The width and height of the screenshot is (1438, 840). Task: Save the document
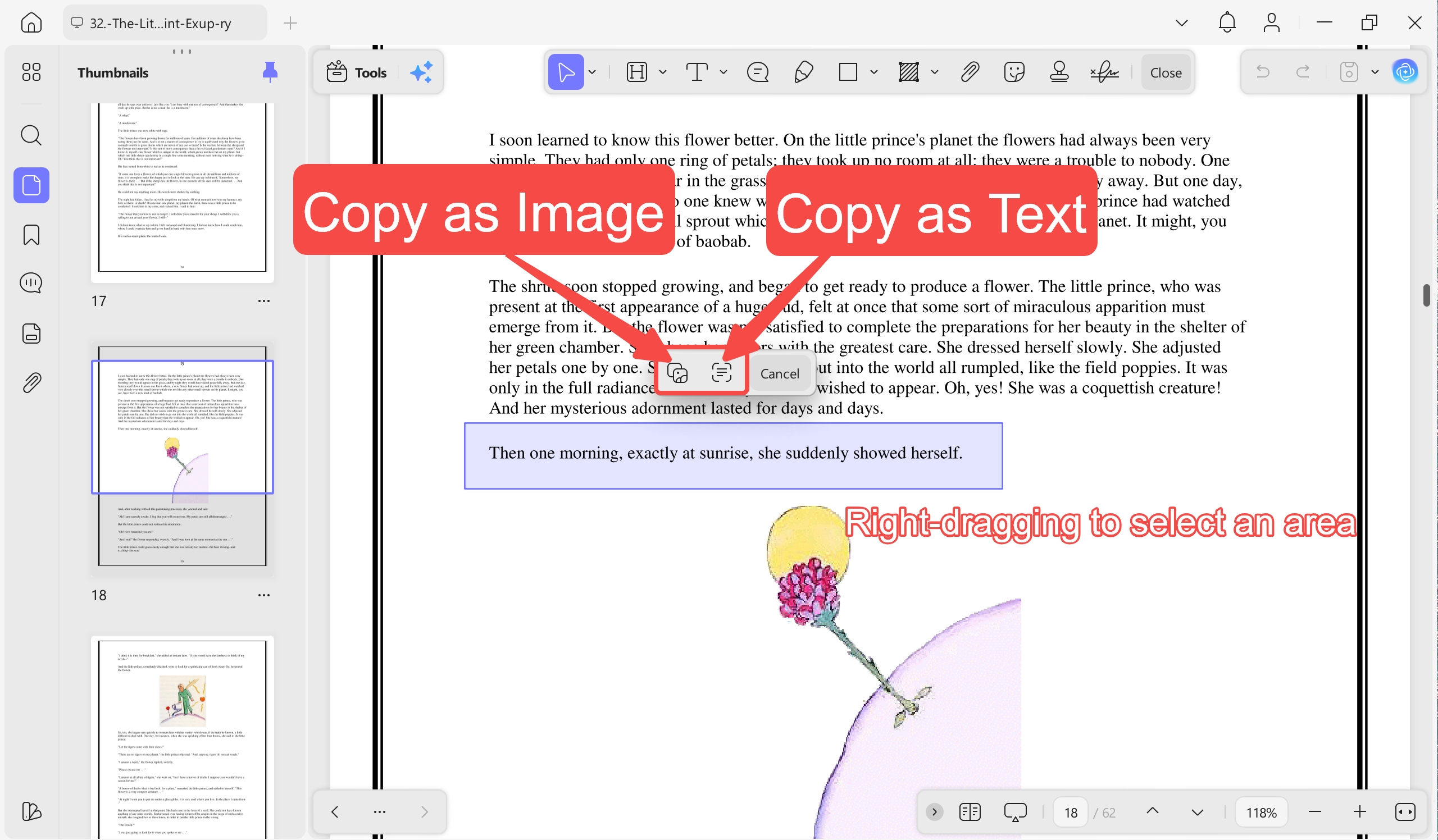(x=1349, y=72)
